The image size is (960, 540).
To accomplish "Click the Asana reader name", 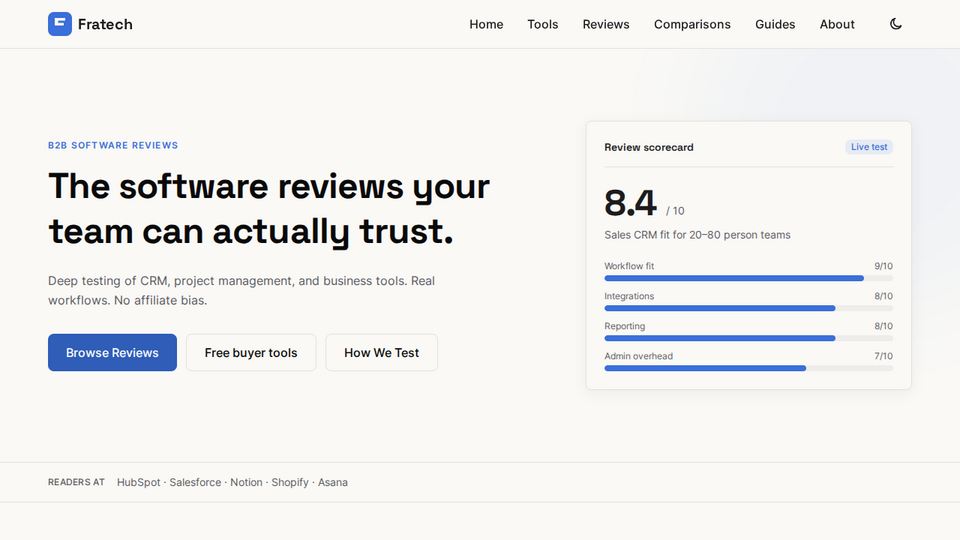I will (x=332, y=482).
